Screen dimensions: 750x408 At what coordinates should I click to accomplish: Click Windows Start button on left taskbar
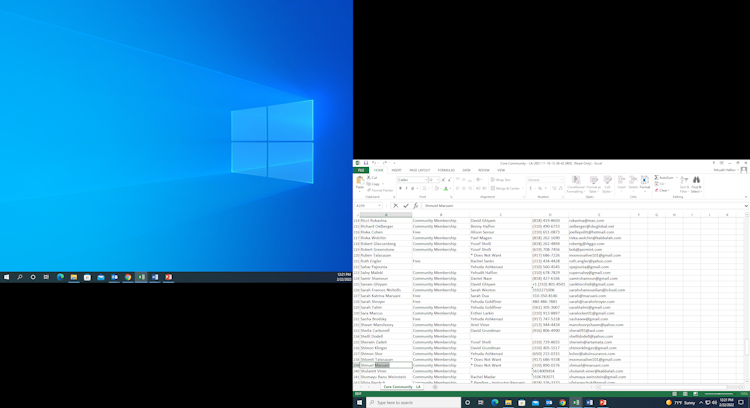click(x=6, y=277)
